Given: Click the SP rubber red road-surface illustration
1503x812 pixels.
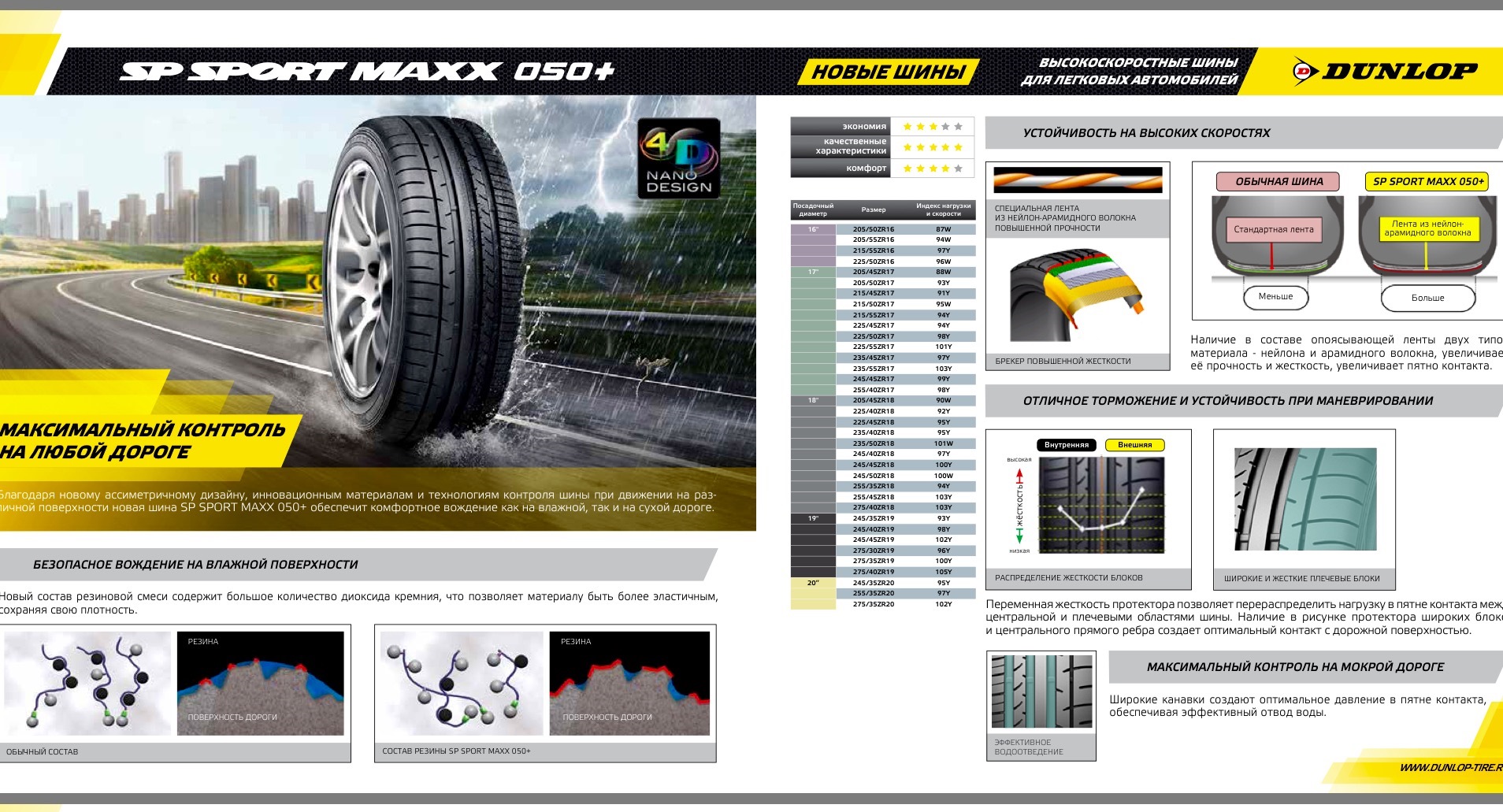Looking at the screenshot, I should point(629,684).
